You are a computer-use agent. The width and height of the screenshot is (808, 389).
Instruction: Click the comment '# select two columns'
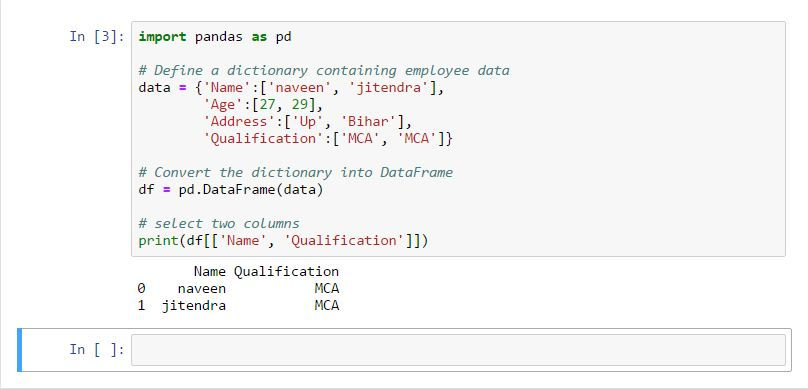pos(219,224)
